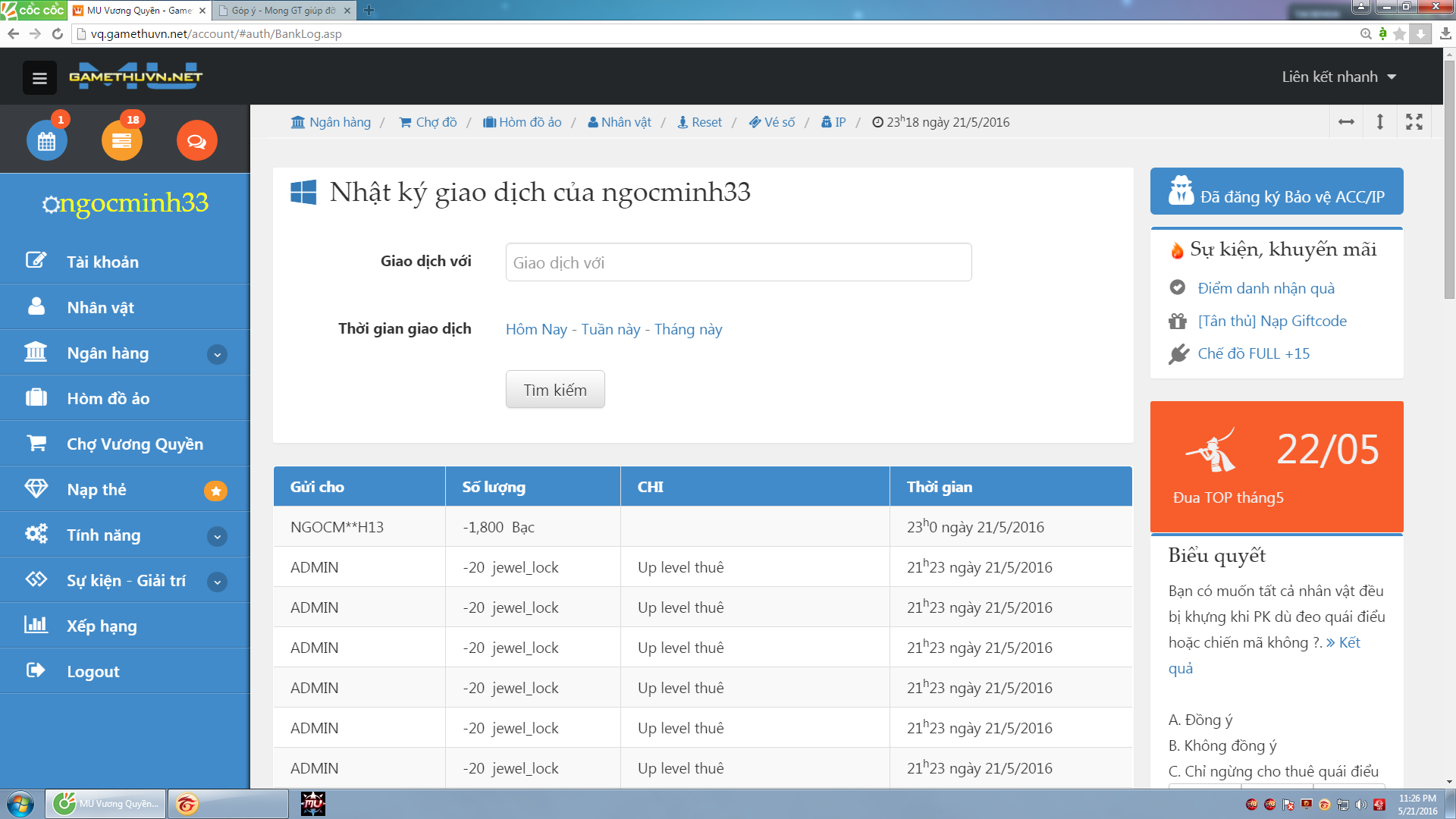
Task: Expand Sự kiện - Giải trí submenu
Action: coord(217,582)
